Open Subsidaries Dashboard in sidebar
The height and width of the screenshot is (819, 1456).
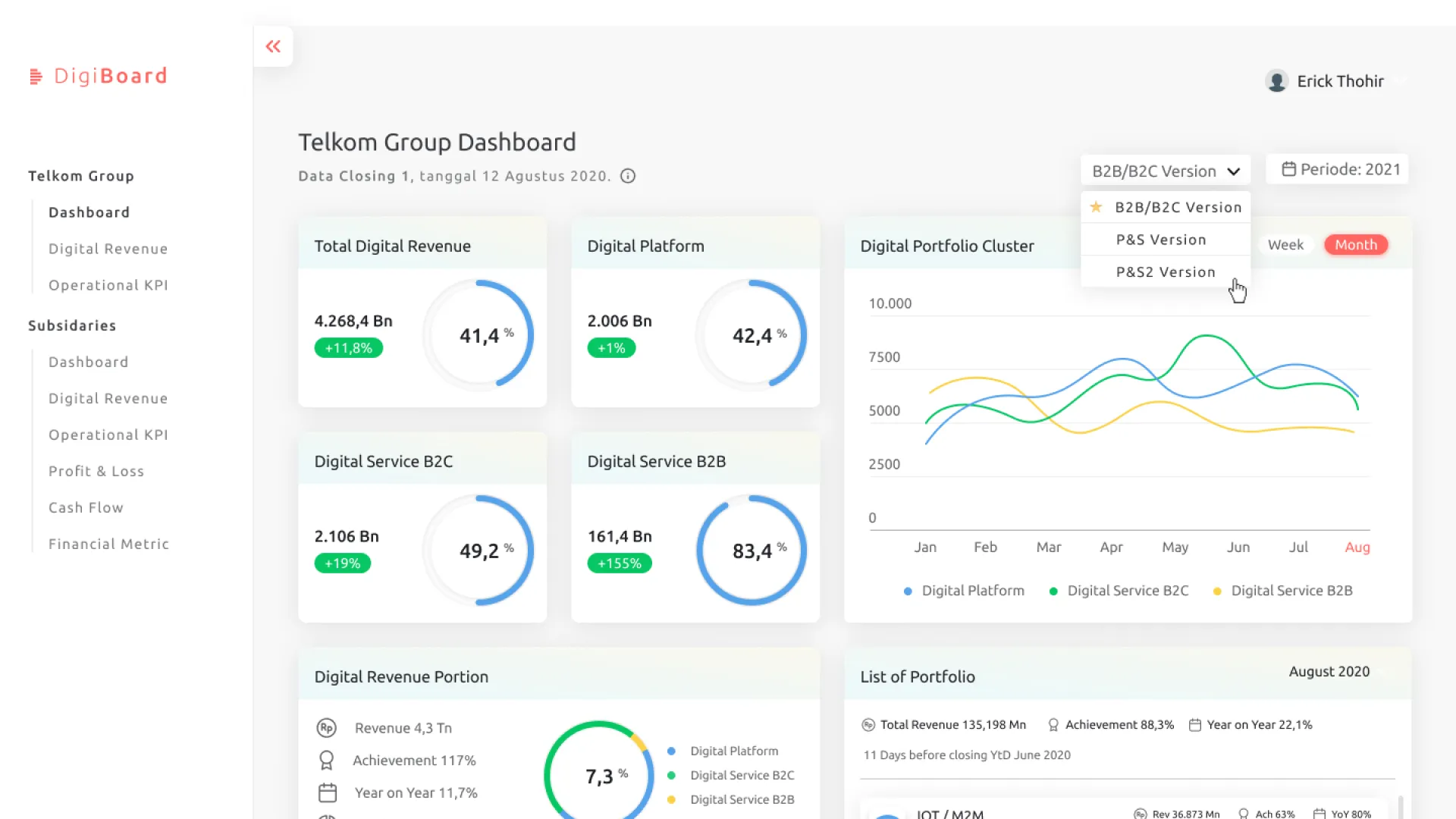tap(88, 362)
